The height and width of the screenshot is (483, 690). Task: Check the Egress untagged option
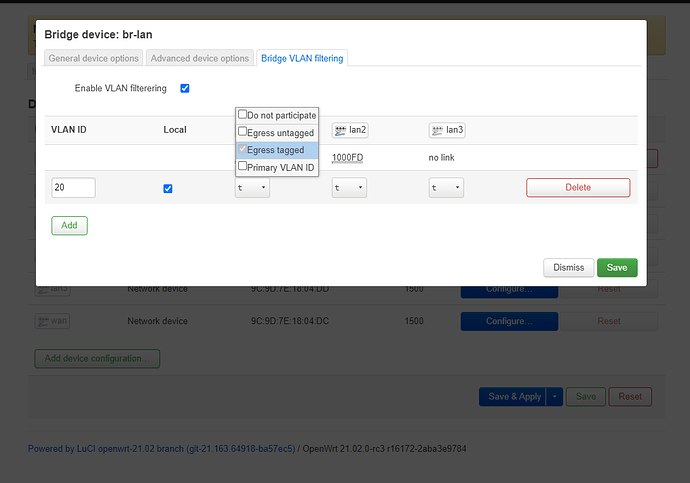pos(242,132)
